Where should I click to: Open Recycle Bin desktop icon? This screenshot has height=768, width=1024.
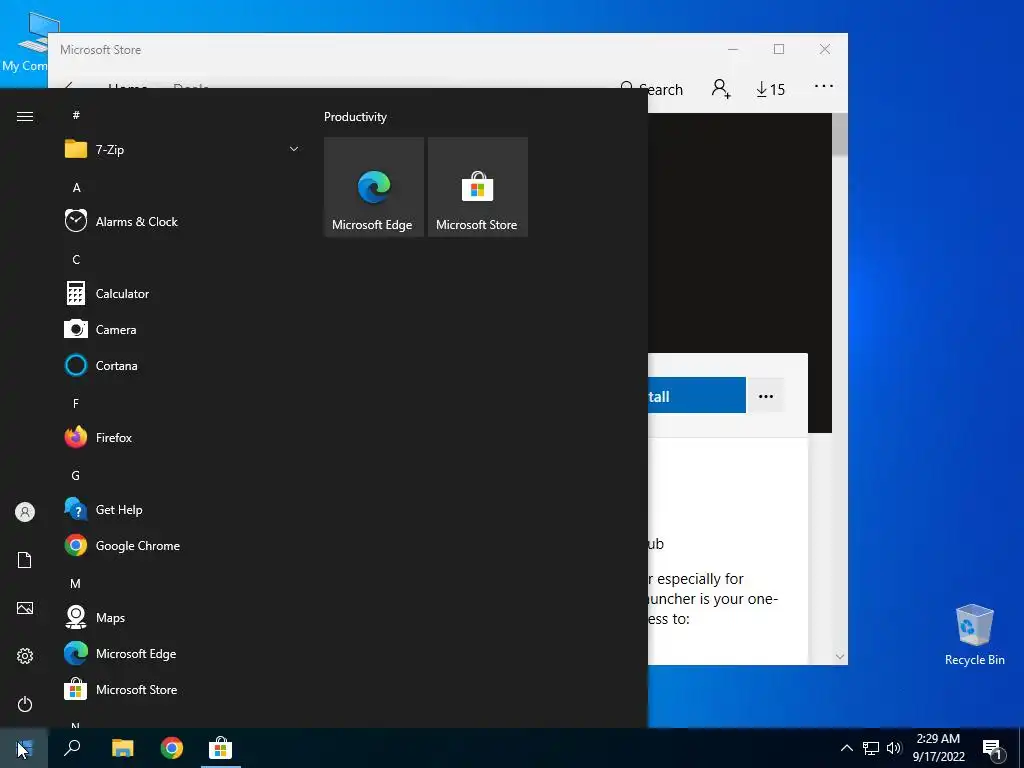coord(974,635)
